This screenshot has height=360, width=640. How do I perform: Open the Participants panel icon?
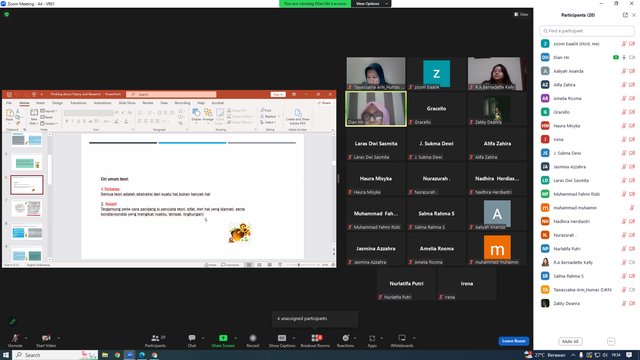(156, 340)
